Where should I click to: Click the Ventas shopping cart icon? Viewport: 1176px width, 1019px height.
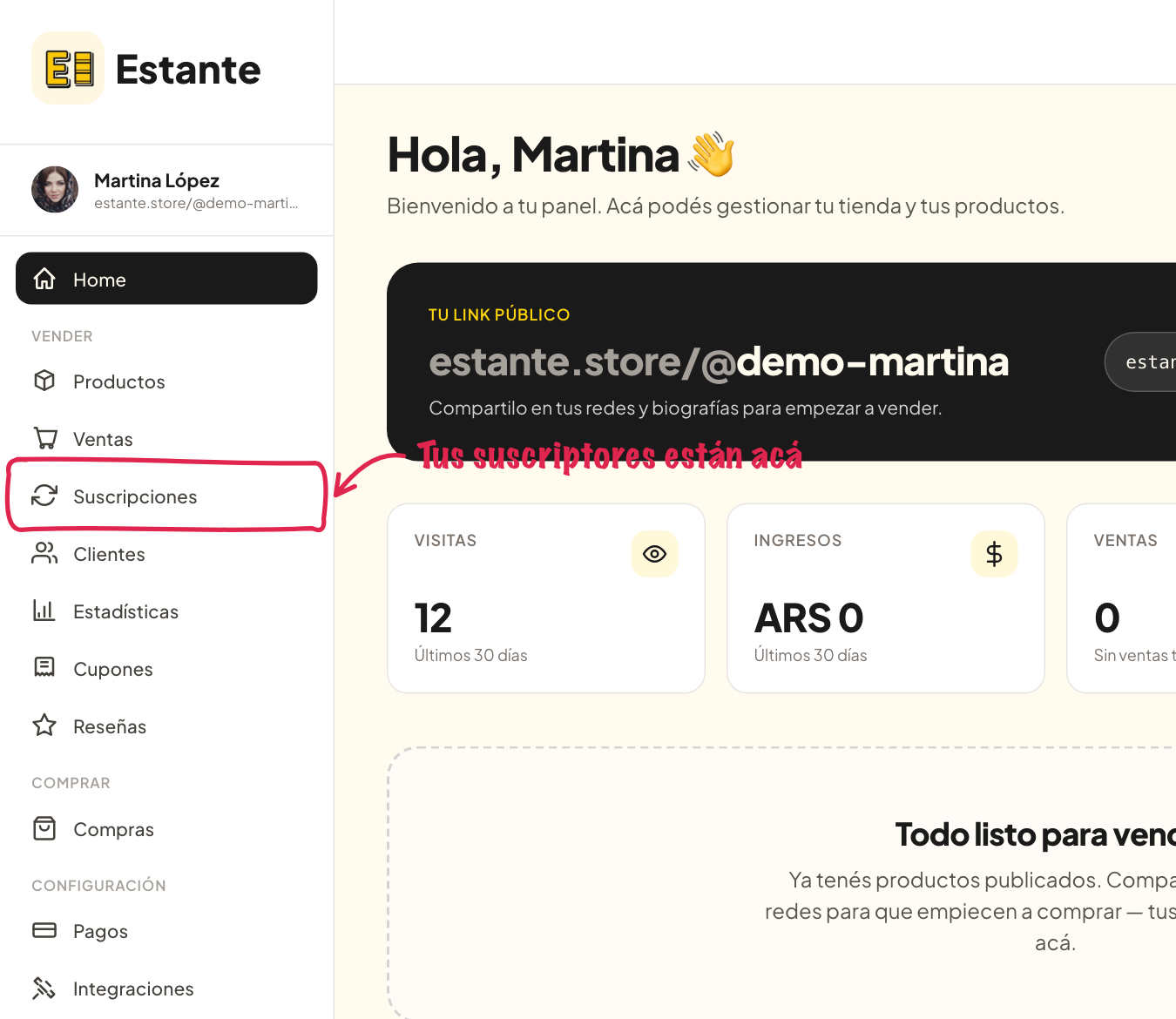click(44, 438)
